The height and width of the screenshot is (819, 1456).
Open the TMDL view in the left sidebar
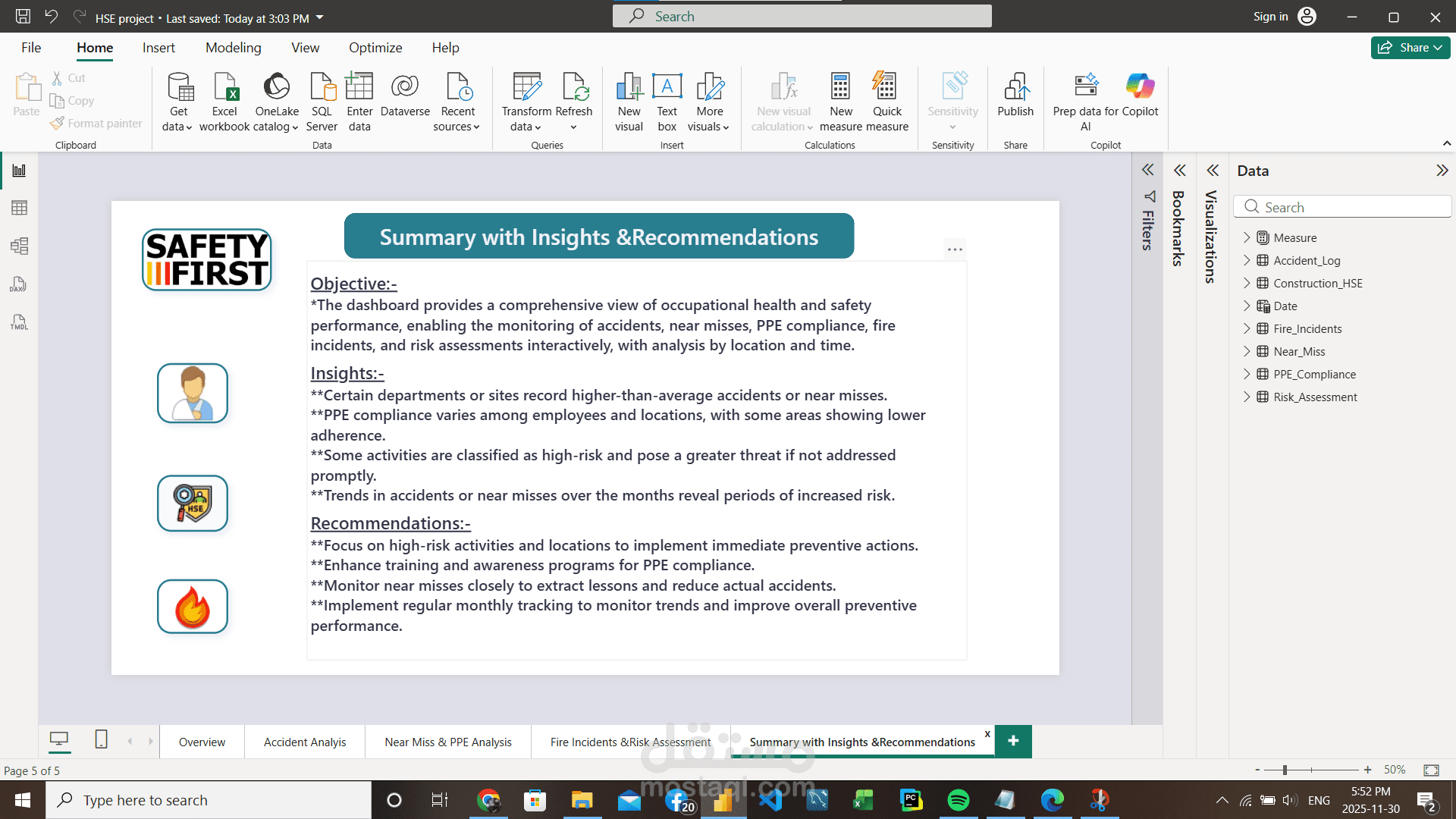point(19,322)
